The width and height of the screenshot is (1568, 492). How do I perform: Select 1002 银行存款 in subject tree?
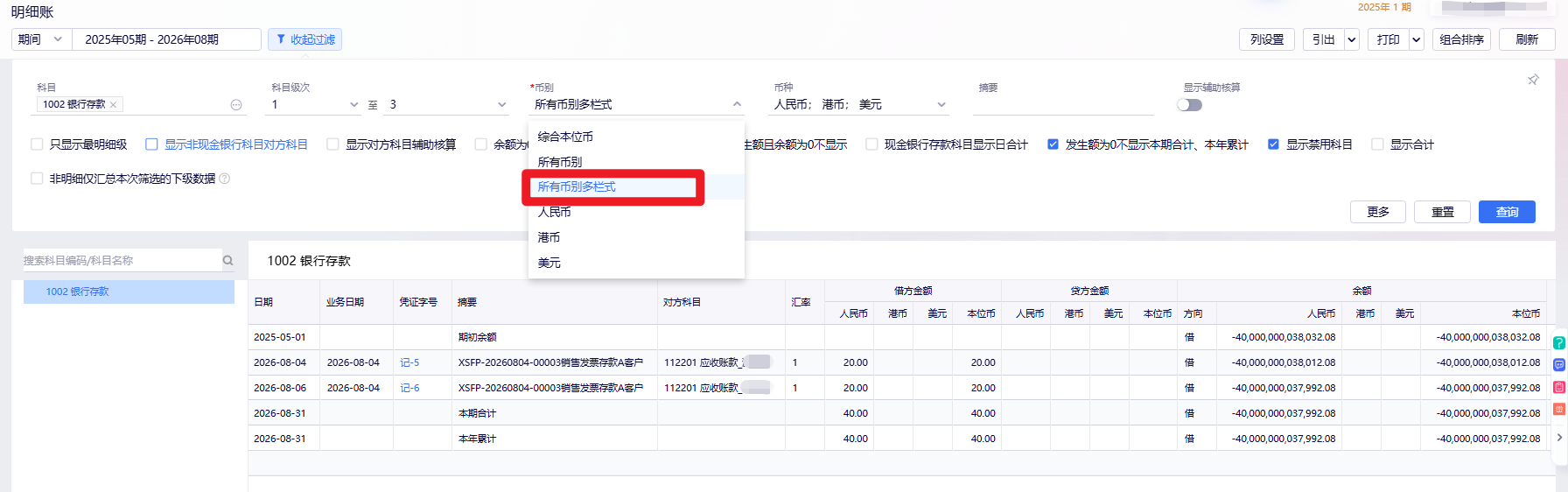[x=129, y=292]
